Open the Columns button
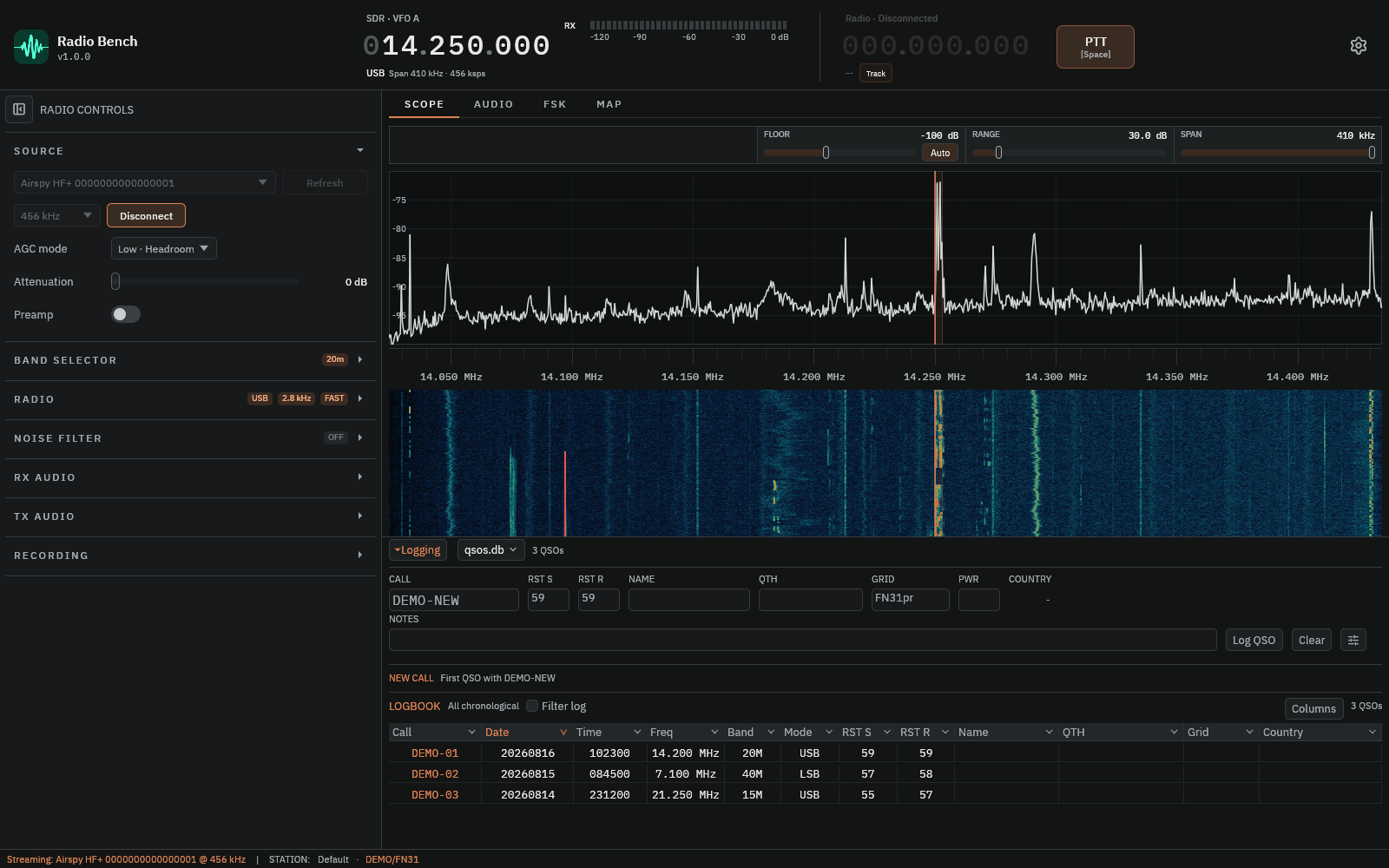 (x=1313, y=708)
